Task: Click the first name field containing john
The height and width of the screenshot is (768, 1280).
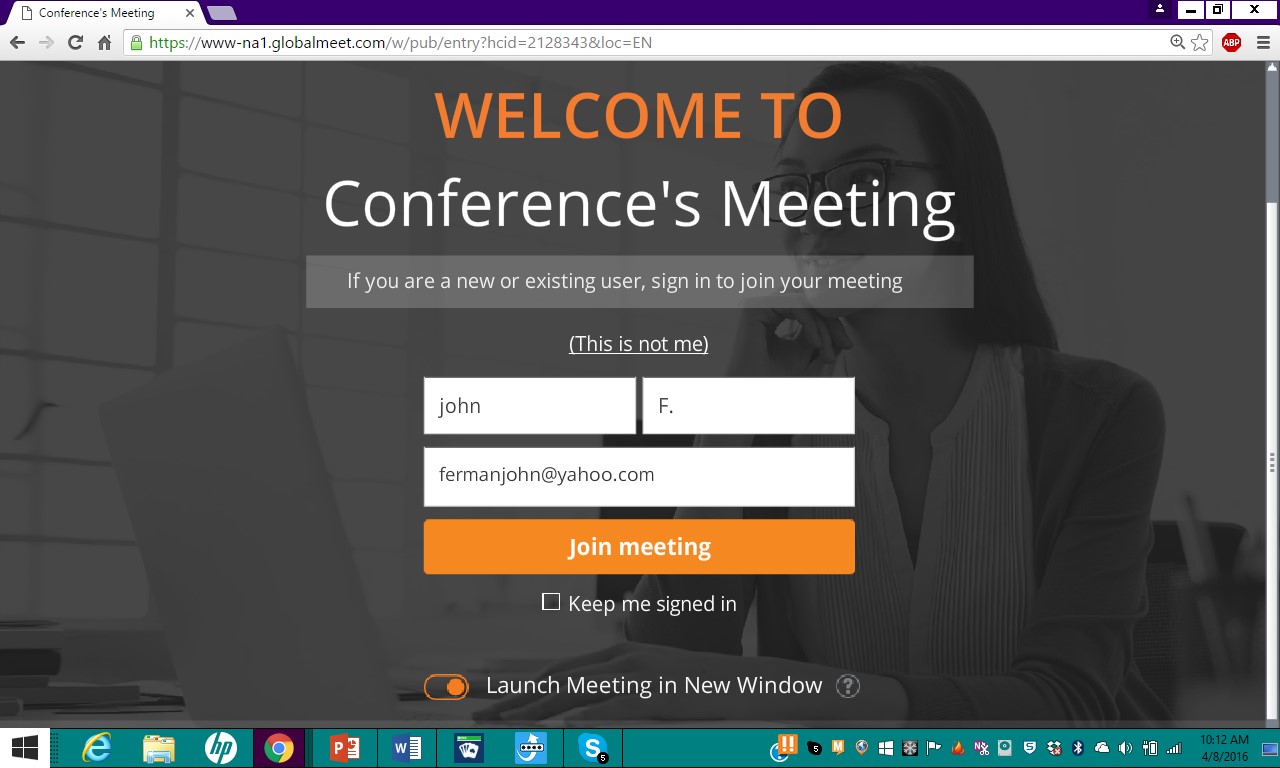Action: pyautogui.click(x=529, y=406)
